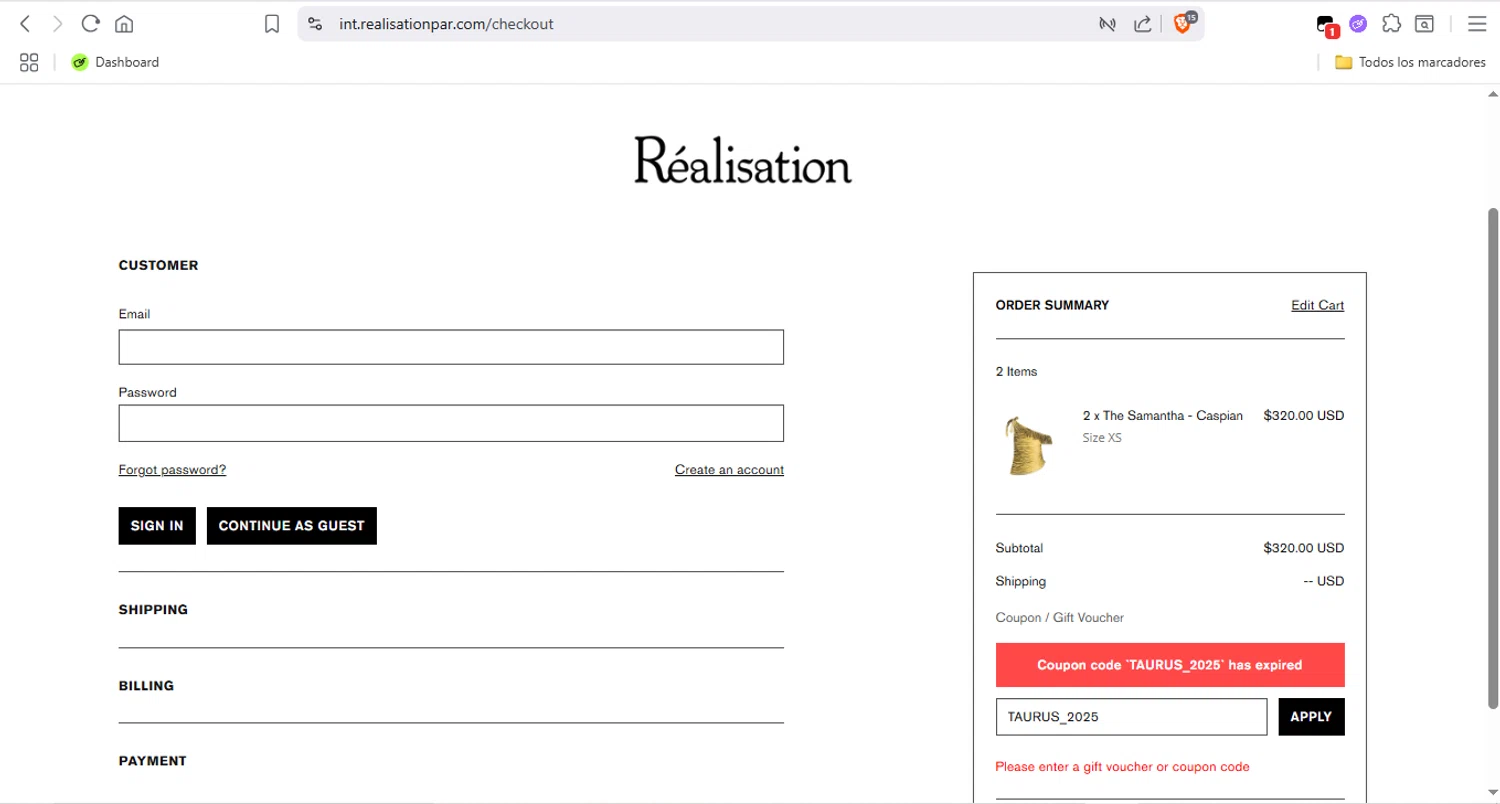Bookmark this page with the bookmark icon
Viewport: 1500px width, 804px height.
pos(272,24)
